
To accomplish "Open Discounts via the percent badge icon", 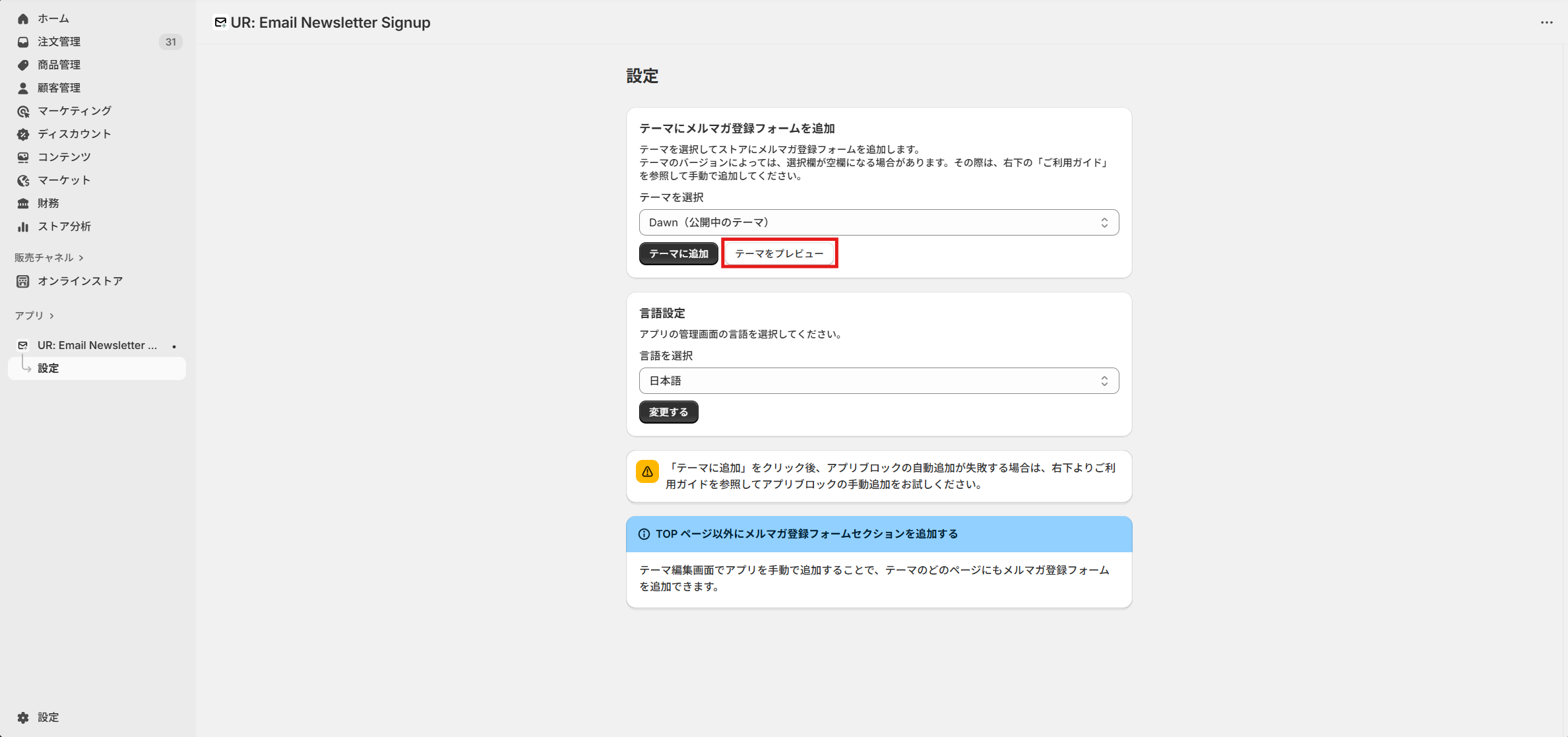I will click(x=23, y=134).
